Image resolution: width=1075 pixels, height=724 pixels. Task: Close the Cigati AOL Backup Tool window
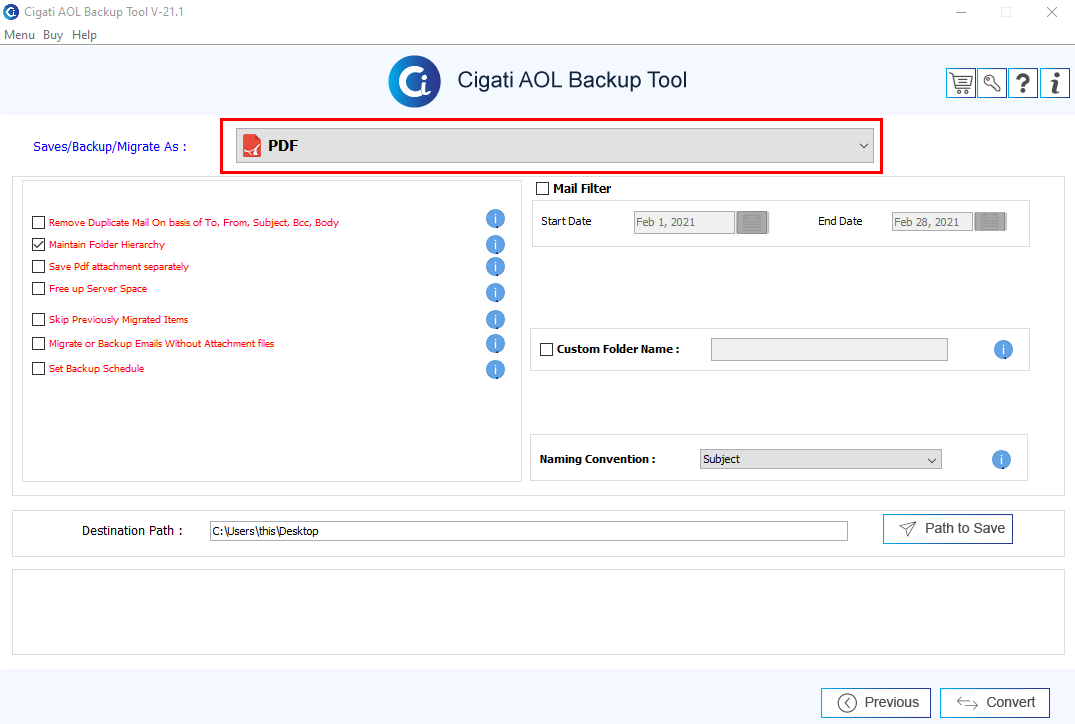pyautogui.click(x=1052, y=12)
